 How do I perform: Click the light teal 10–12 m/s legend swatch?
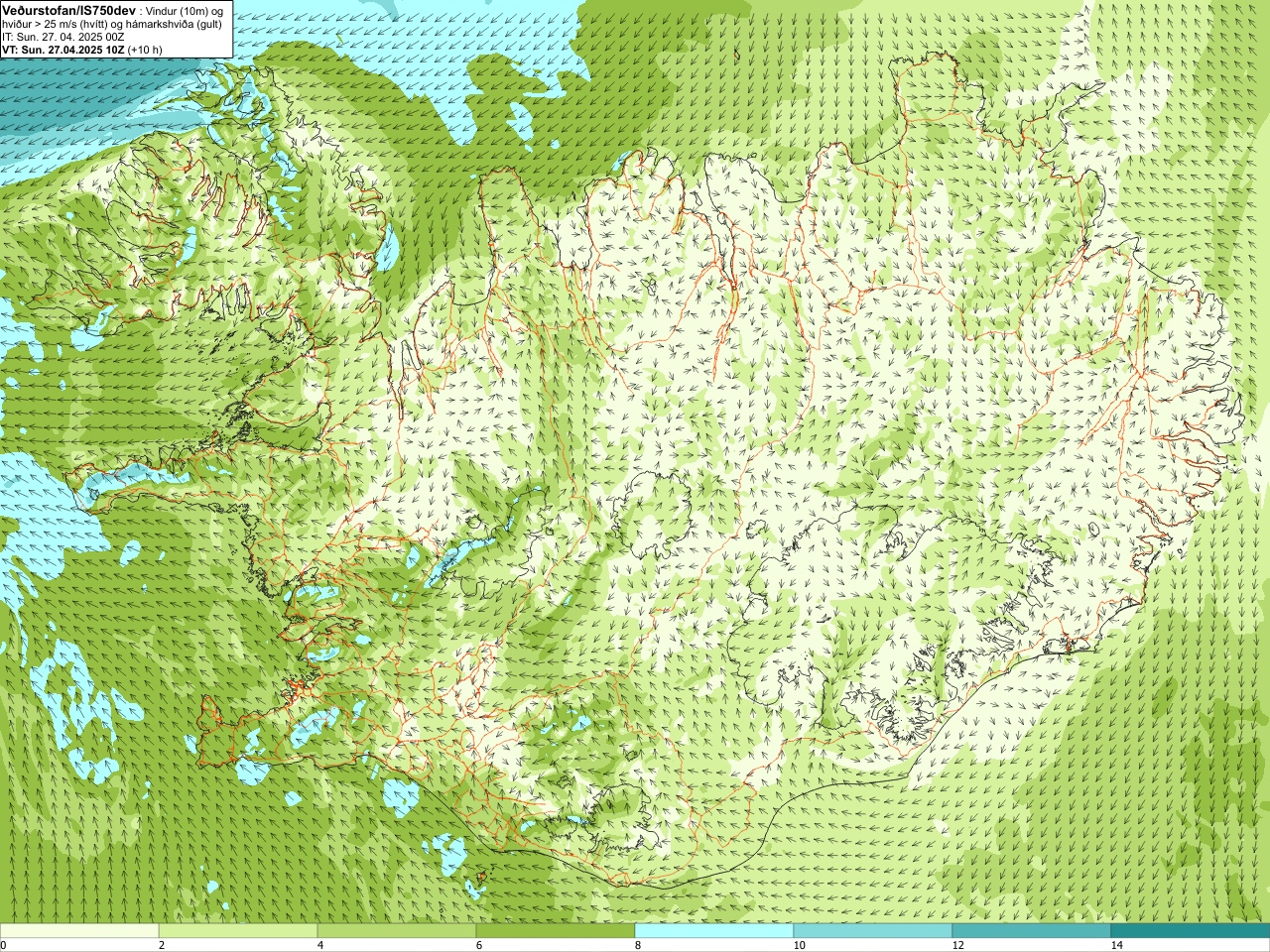[x=873, y=932]
